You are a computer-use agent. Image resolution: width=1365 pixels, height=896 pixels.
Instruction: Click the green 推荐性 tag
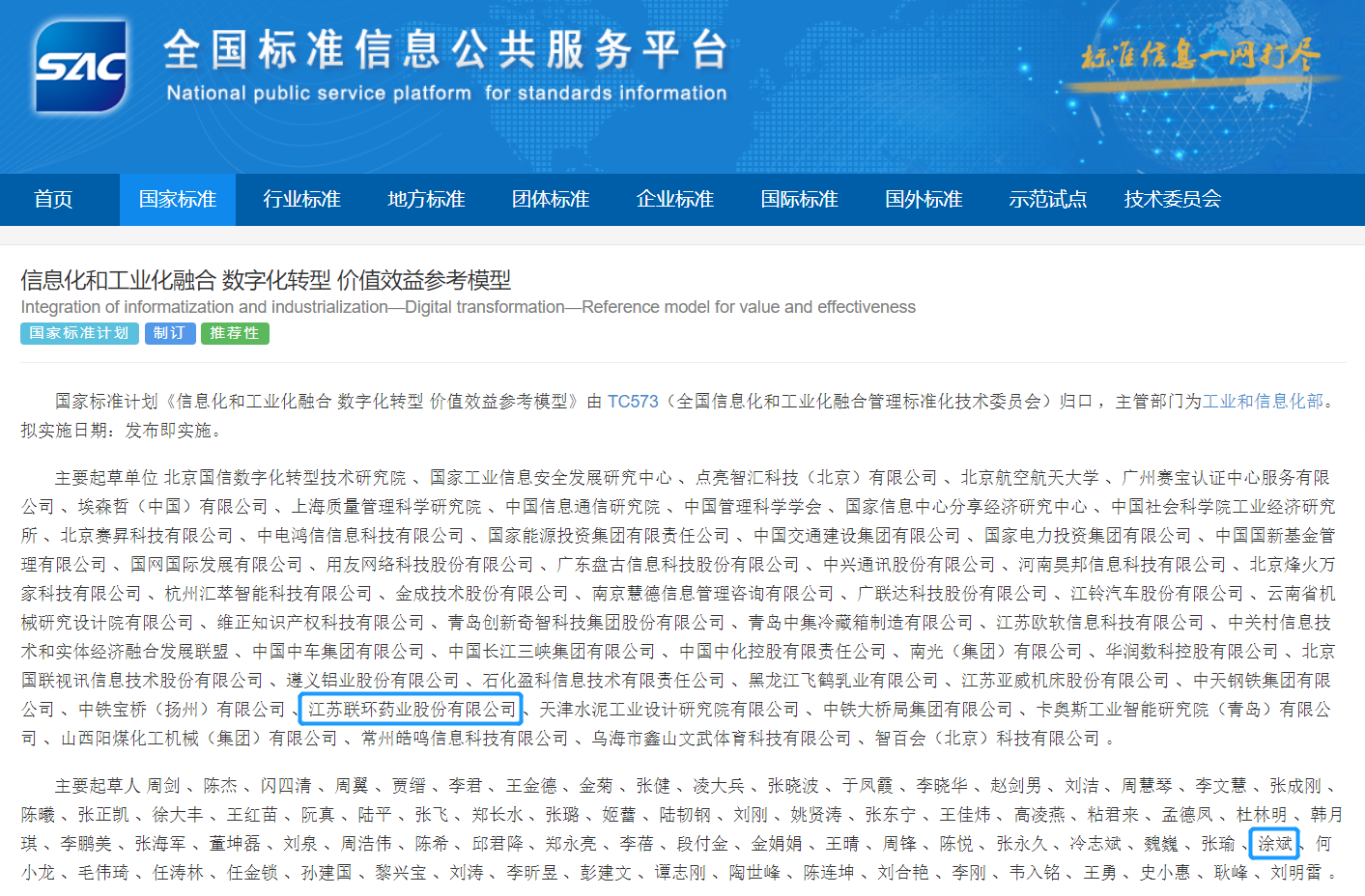(235, 333)
